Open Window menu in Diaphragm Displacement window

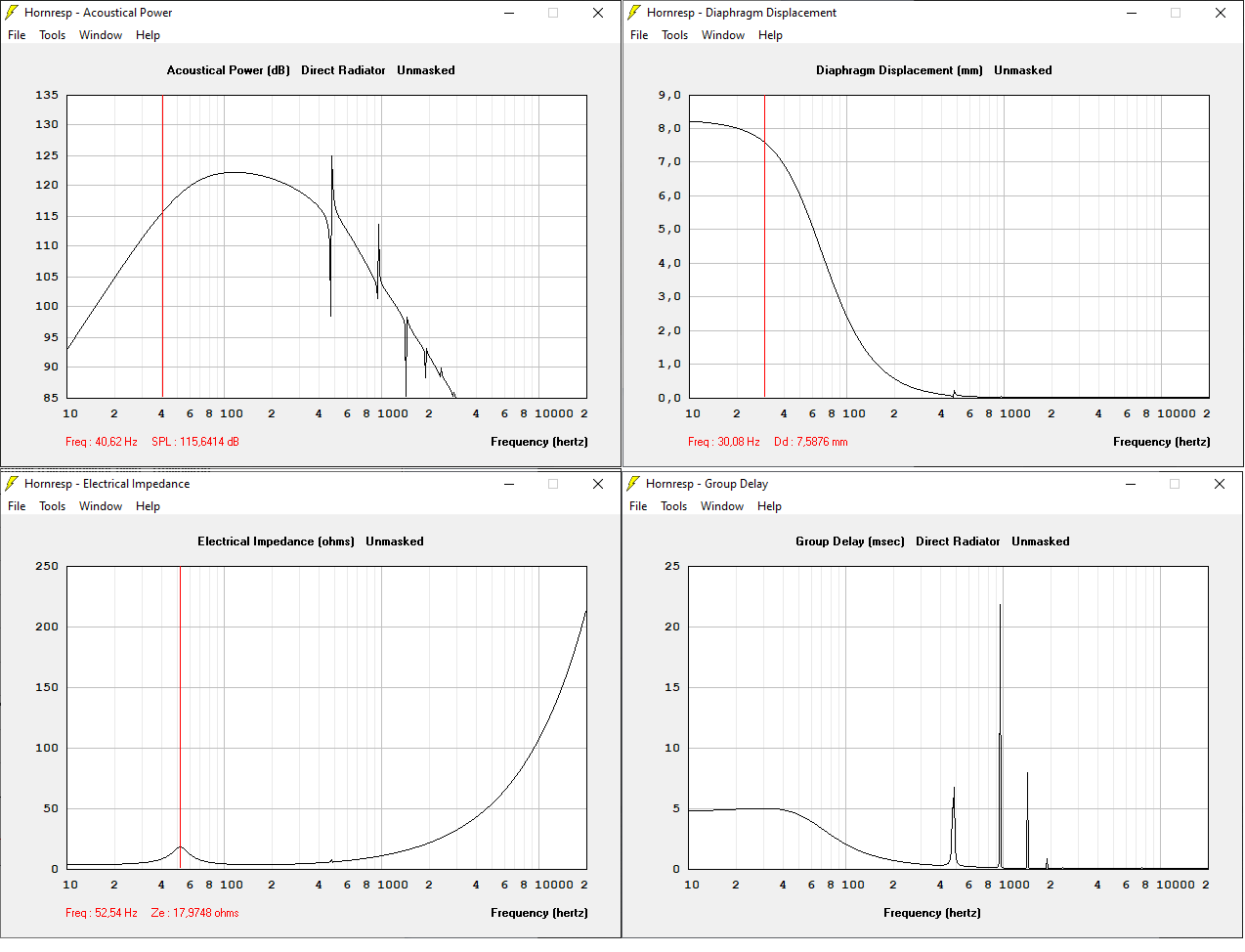click(722, 35)
